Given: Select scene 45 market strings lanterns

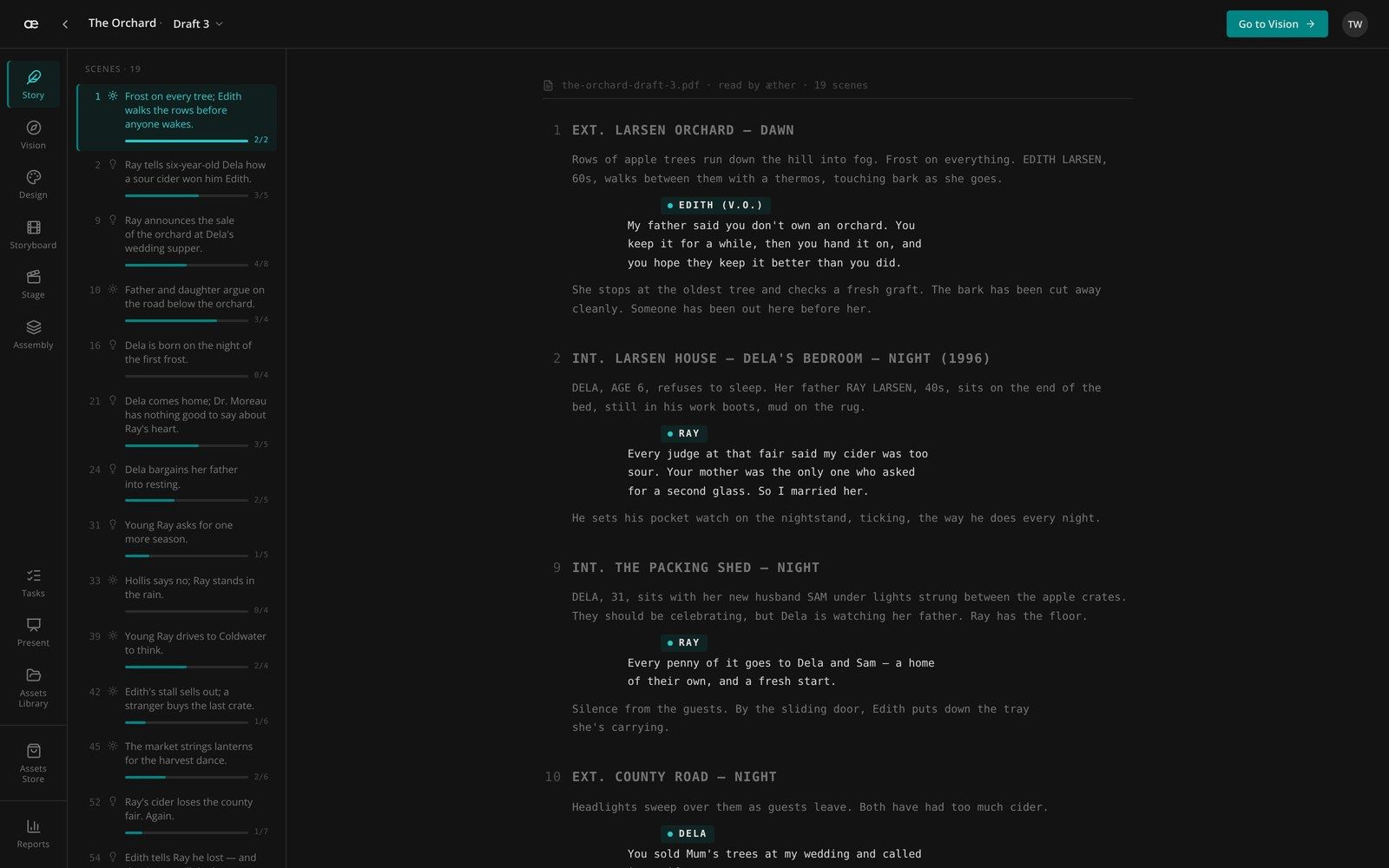Looking at the screenshot, I should [x=176, y=760].
